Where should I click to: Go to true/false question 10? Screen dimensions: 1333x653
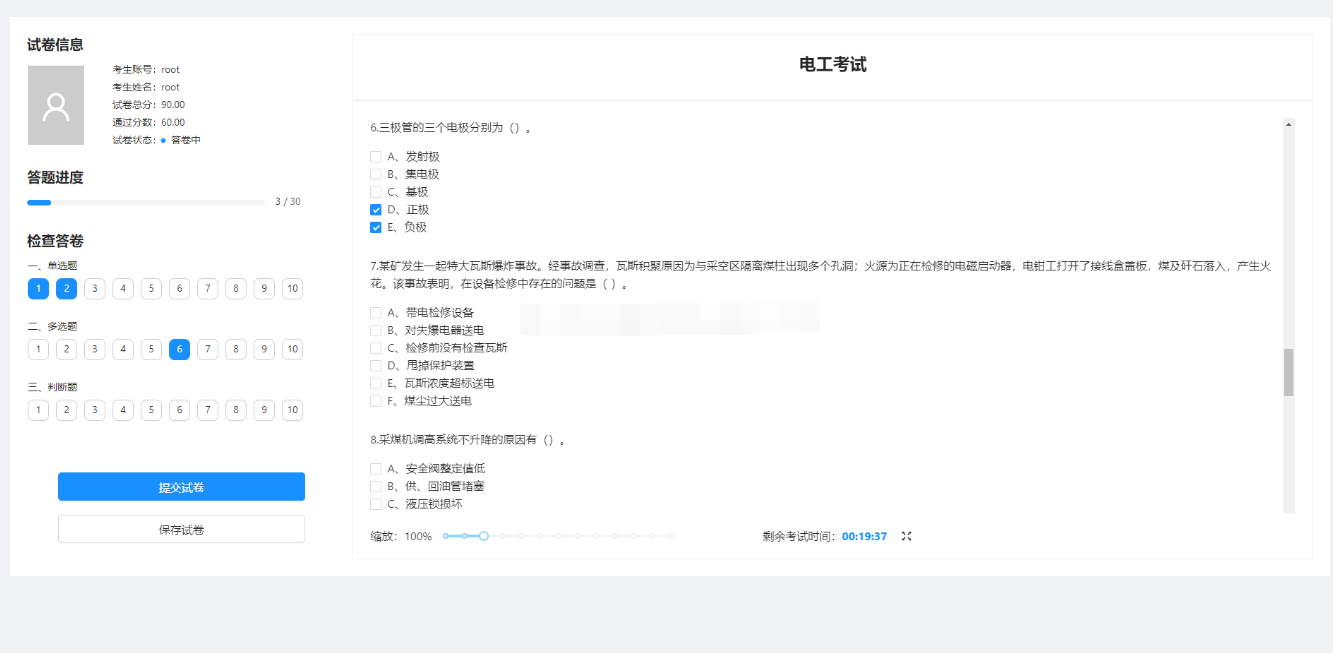click(x=292, y=410)
